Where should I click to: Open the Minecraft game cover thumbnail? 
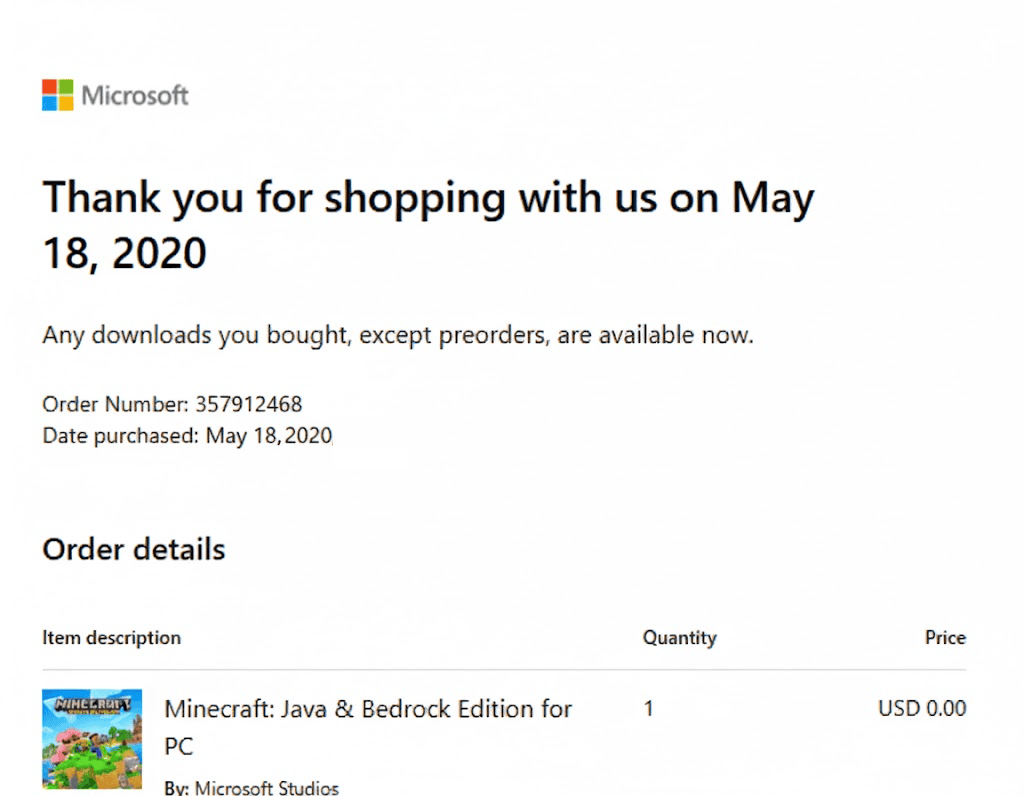click(x=92, y=739)
